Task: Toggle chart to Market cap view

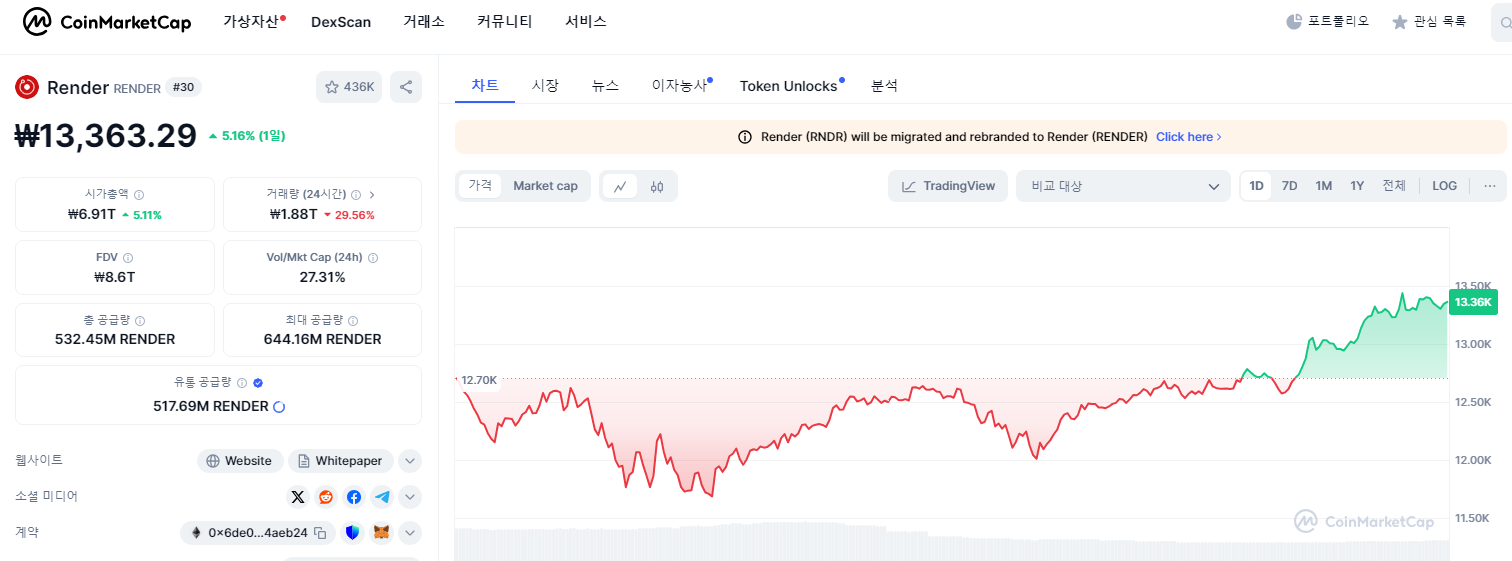Action: pyautogui.click(x=545, y=186)
